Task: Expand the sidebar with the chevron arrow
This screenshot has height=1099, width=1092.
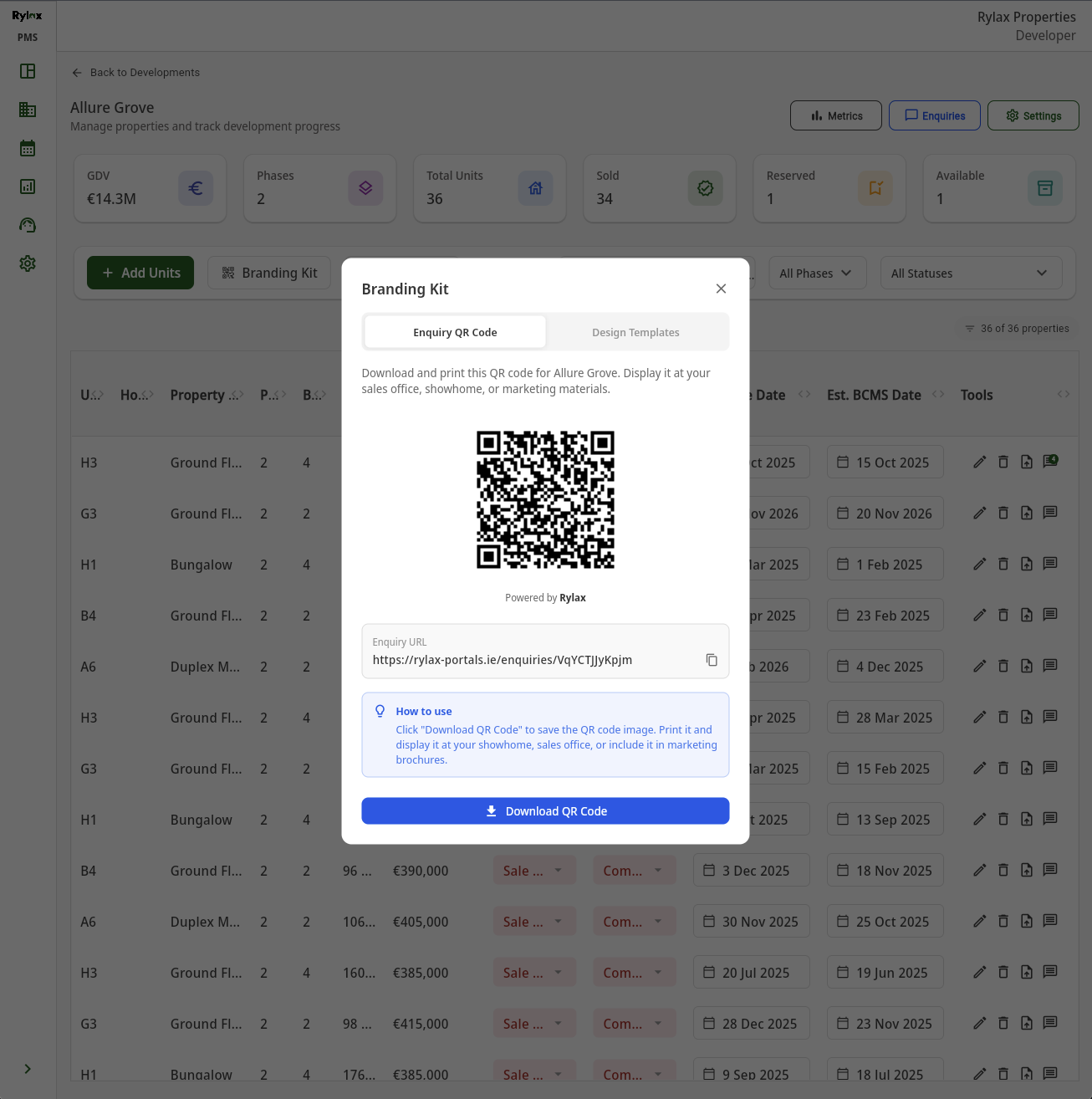Action: 28,1069
